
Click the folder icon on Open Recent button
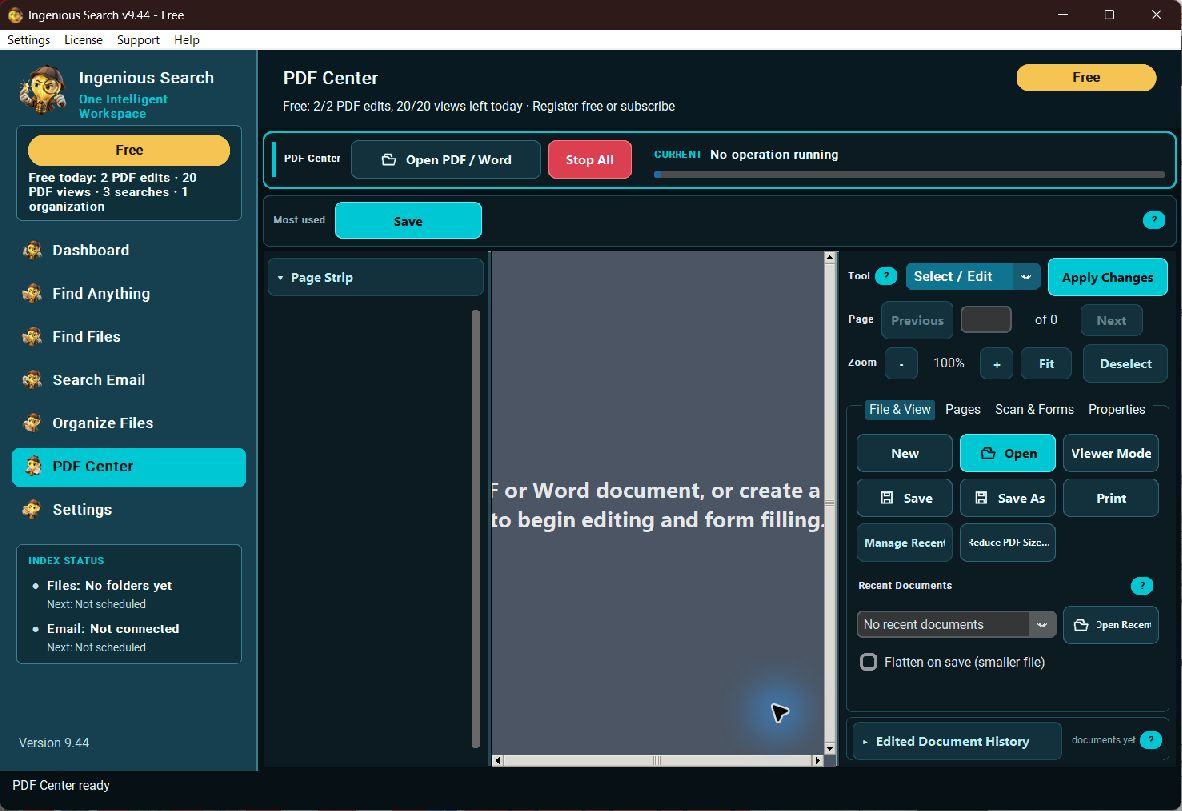coord(1081,625)
